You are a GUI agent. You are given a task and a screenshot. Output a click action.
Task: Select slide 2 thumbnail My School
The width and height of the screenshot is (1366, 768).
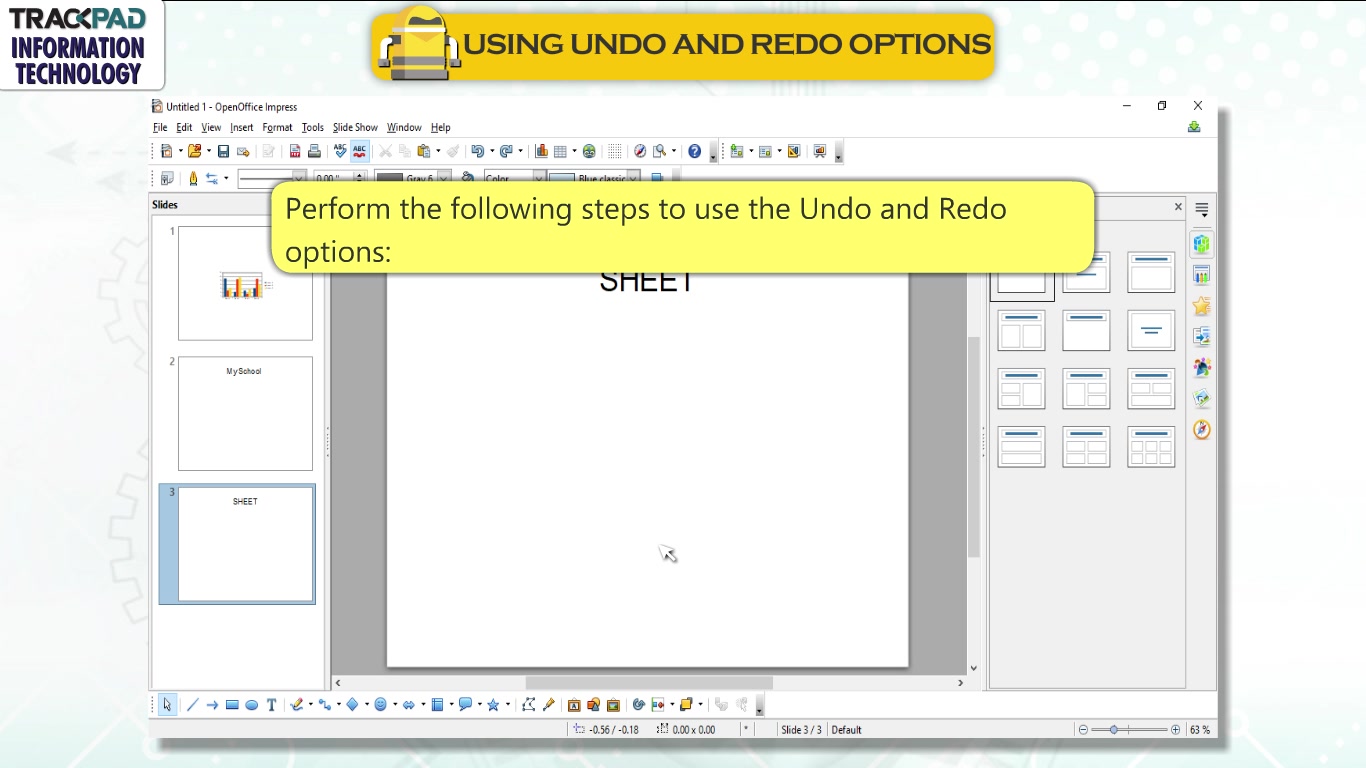(x=245, y=413)
